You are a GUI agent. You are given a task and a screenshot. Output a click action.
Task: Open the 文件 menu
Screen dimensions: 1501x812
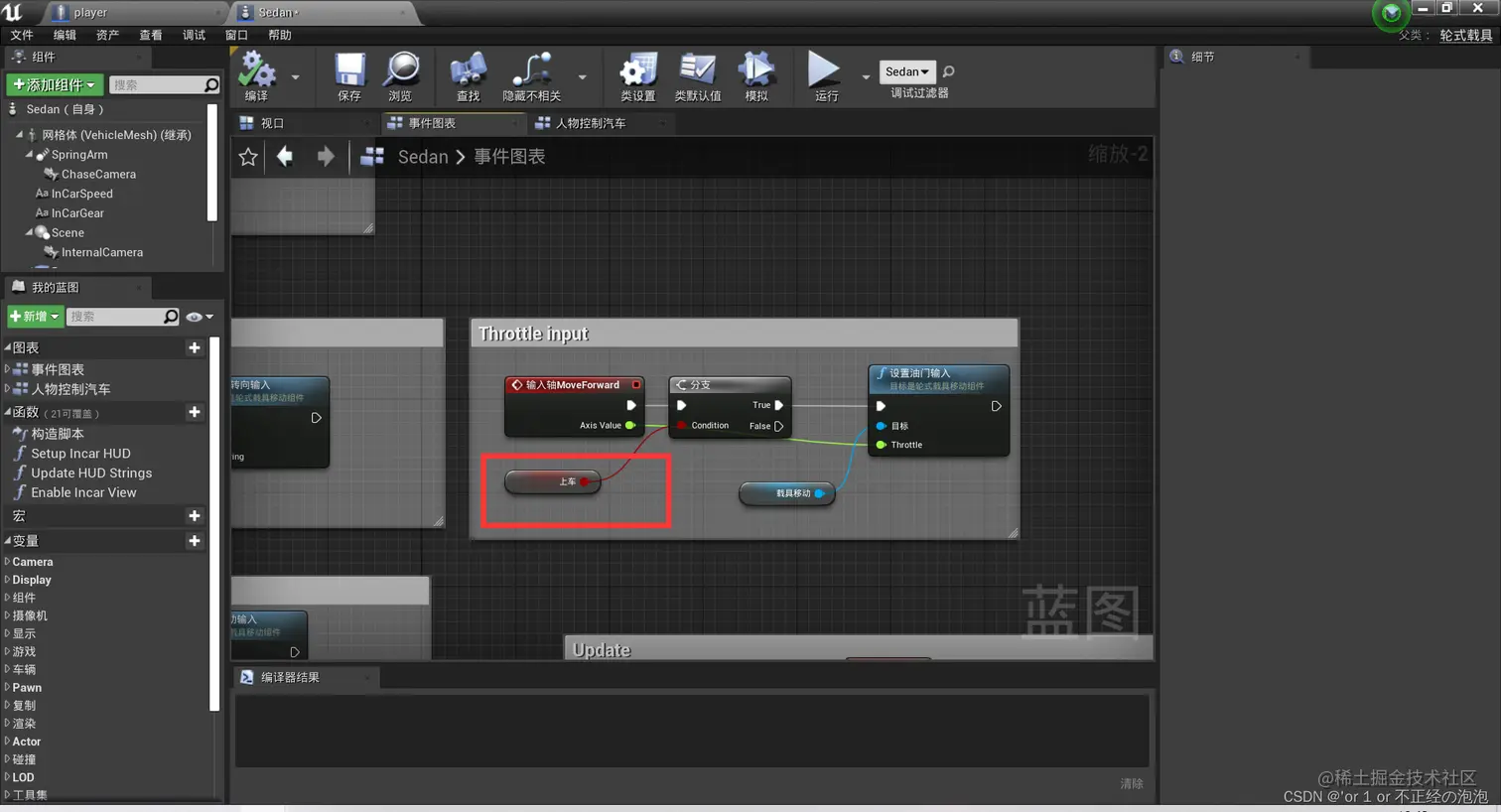22,35
